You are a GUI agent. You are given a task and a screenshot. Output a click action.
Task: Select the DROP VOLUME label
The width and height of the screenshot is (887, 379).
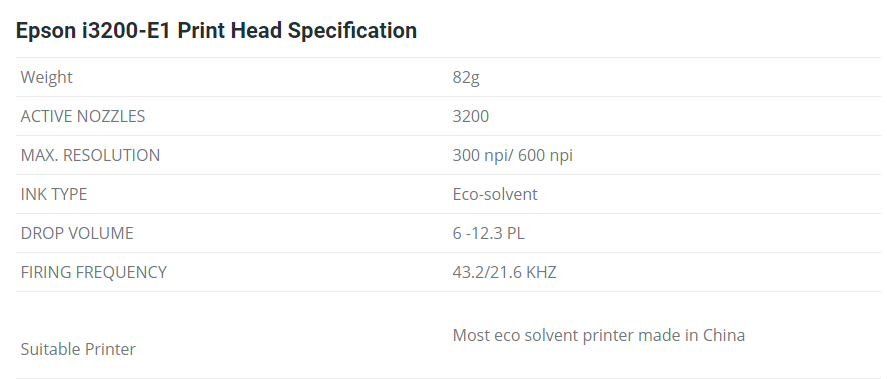[77, 233]
